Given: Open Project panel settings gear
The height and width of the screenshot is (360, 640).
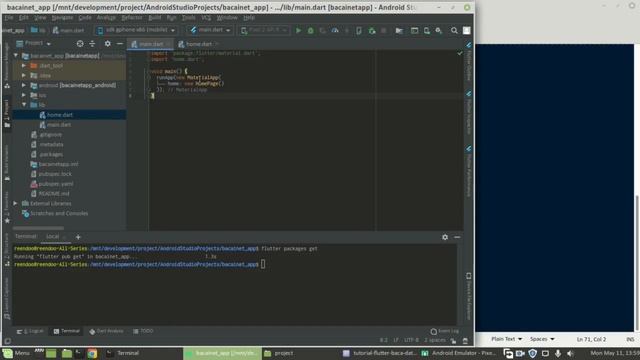Looking at the screenshot, I should [x=107, y=44].
